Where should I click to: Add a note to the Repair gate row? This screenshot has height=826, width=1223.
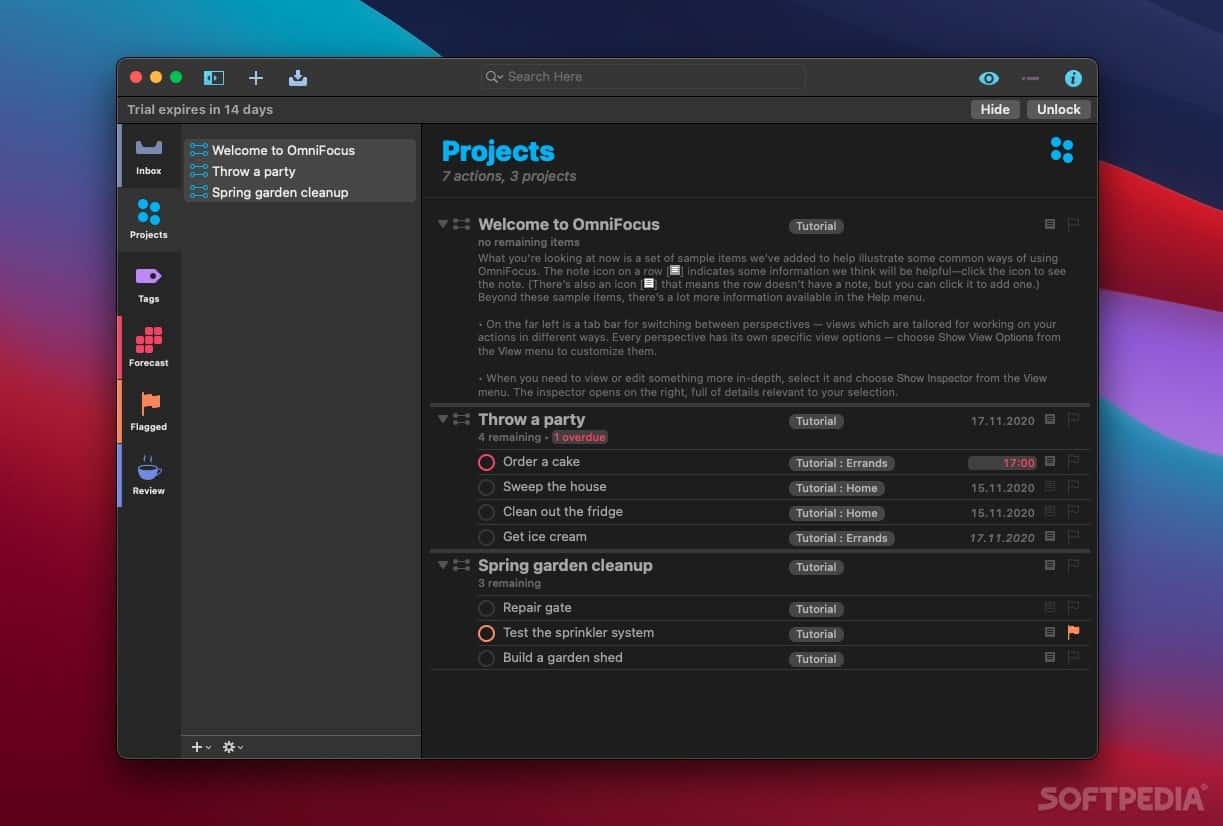click(1050, 607)
